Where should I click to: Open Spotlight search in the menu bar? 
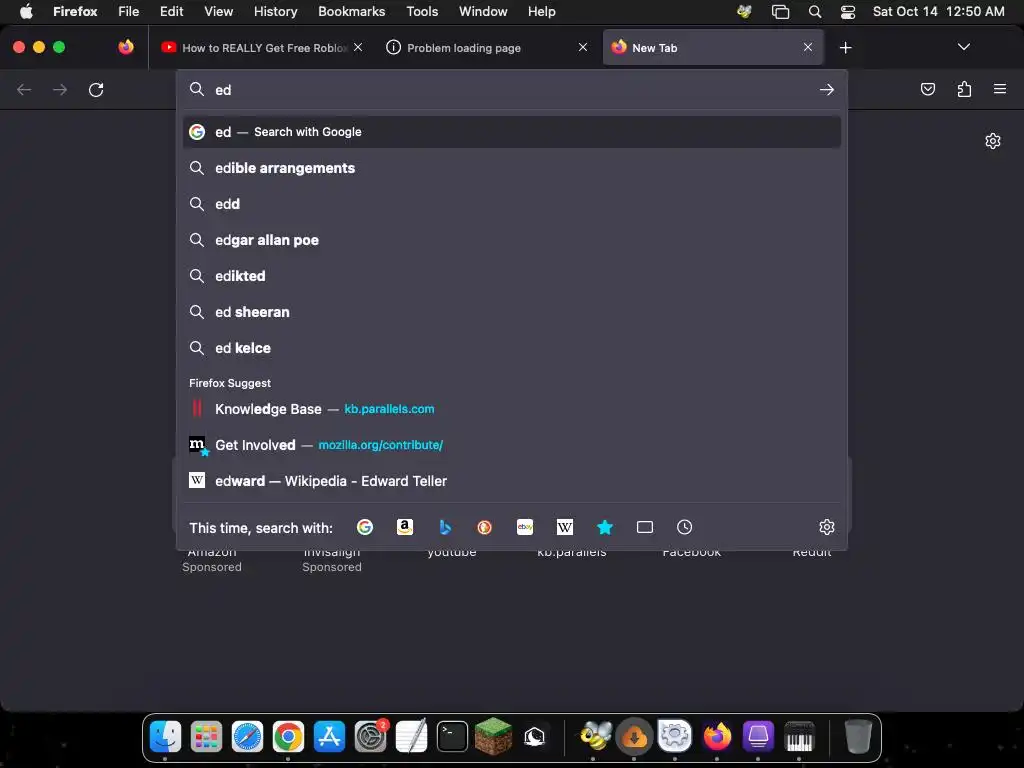coord(815,12)
